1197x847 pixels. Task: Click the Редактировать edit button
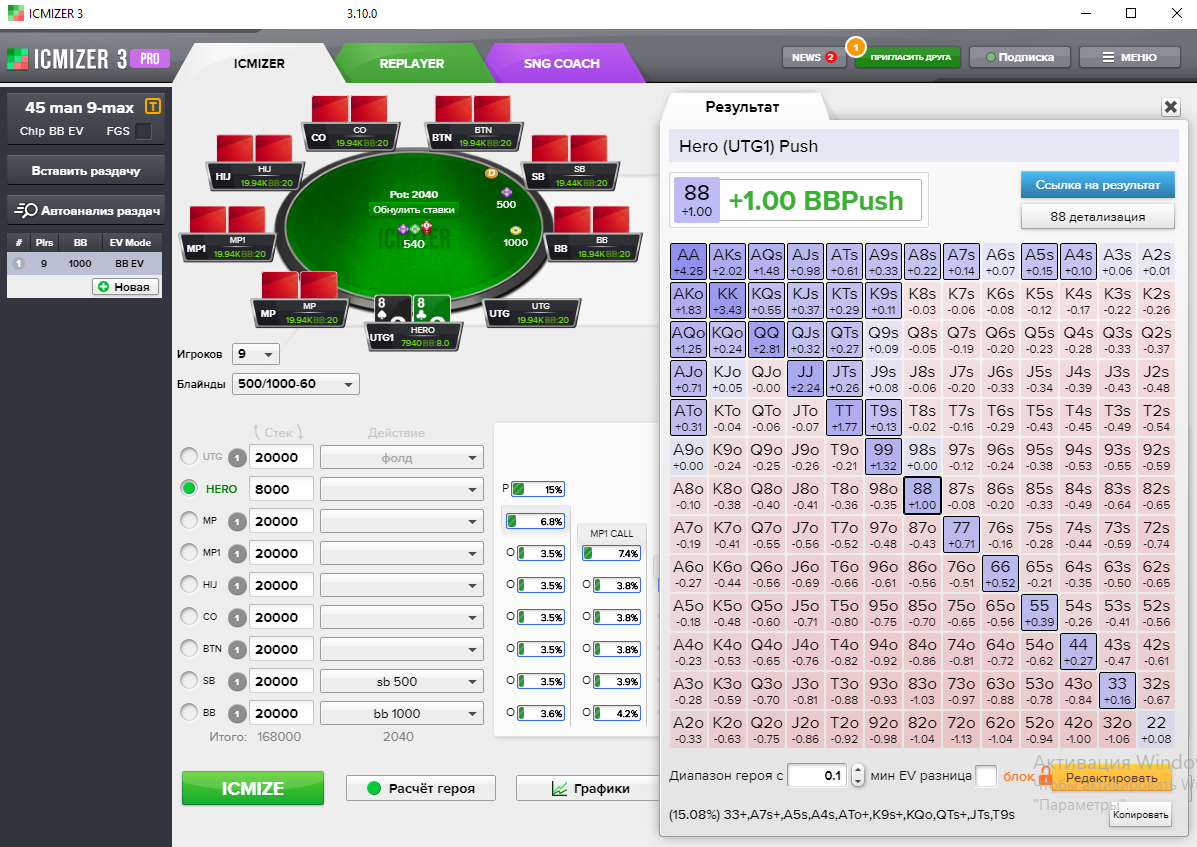pyautogui.click(x=1111, y=778)
